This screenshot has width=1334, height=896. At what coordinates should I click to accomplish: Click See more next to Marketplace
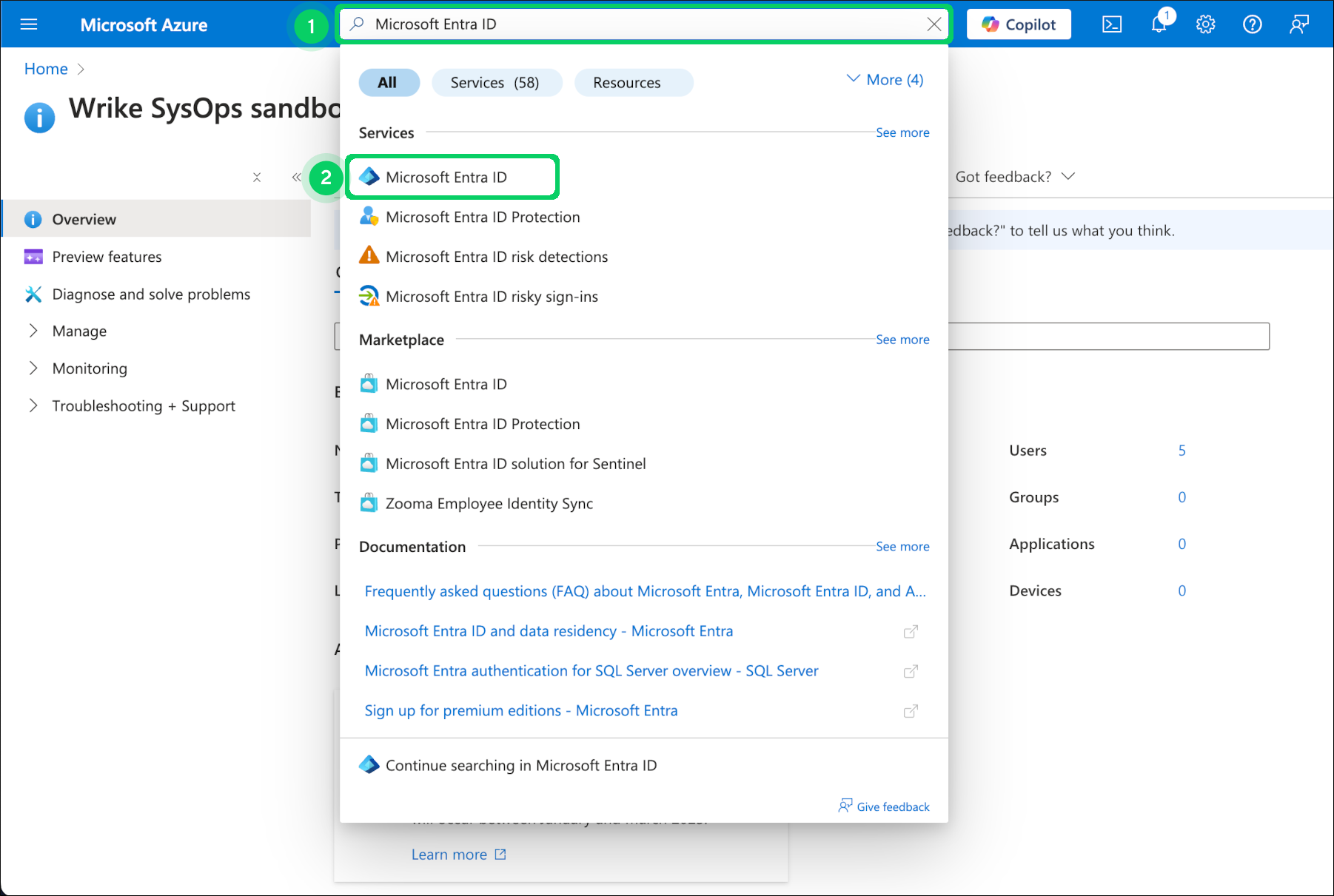tap(902, 340)
